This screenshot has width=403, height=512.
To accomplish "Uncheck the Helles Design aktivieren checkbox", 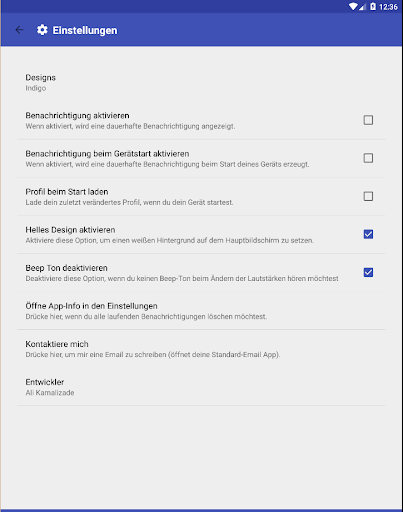I will tap(368, 234).
